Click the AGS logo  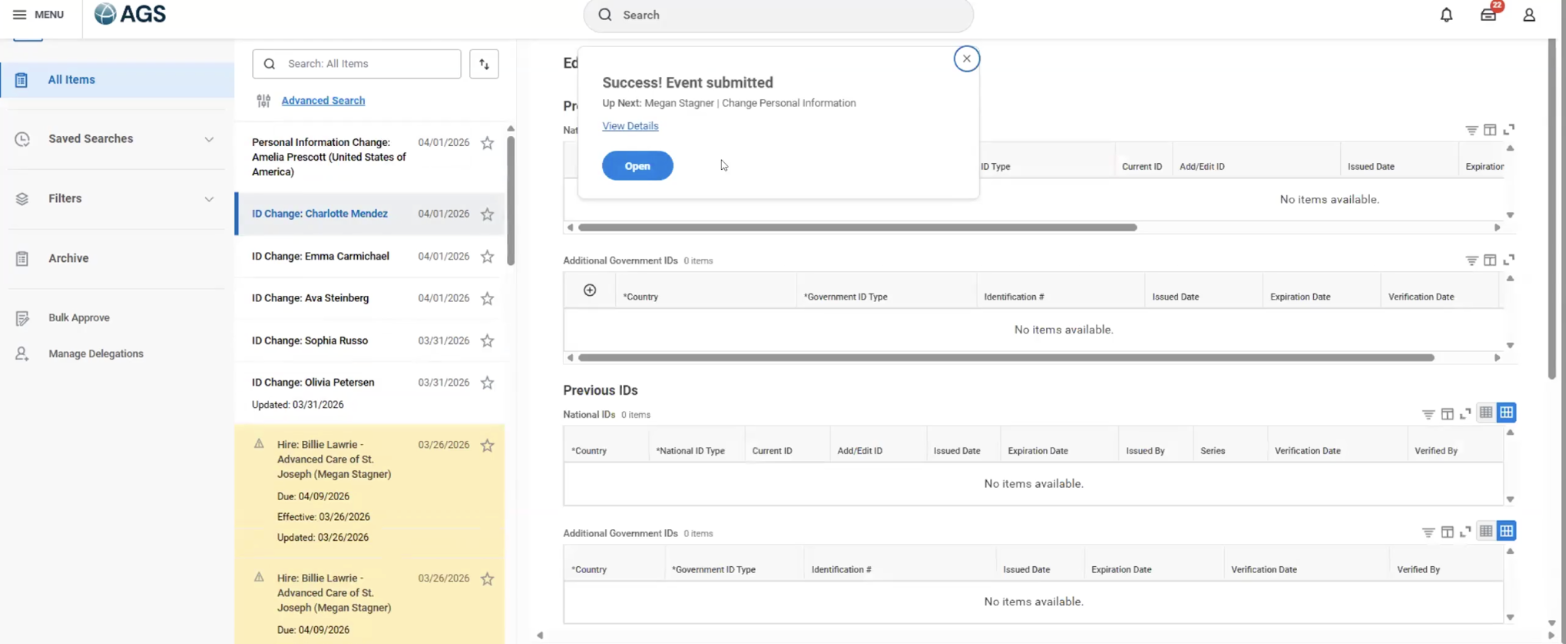[x=130, y=14]
